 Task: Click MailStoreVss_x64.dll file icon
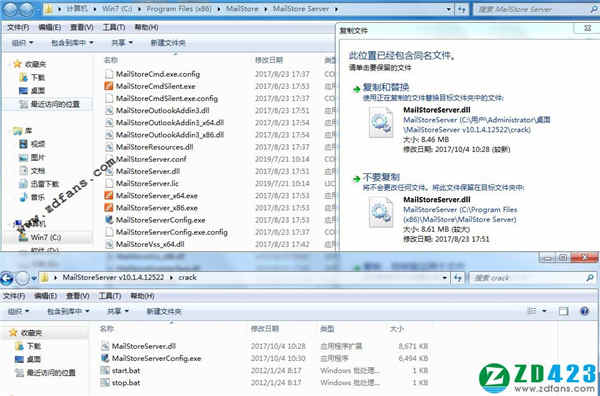tap(109, 244)
